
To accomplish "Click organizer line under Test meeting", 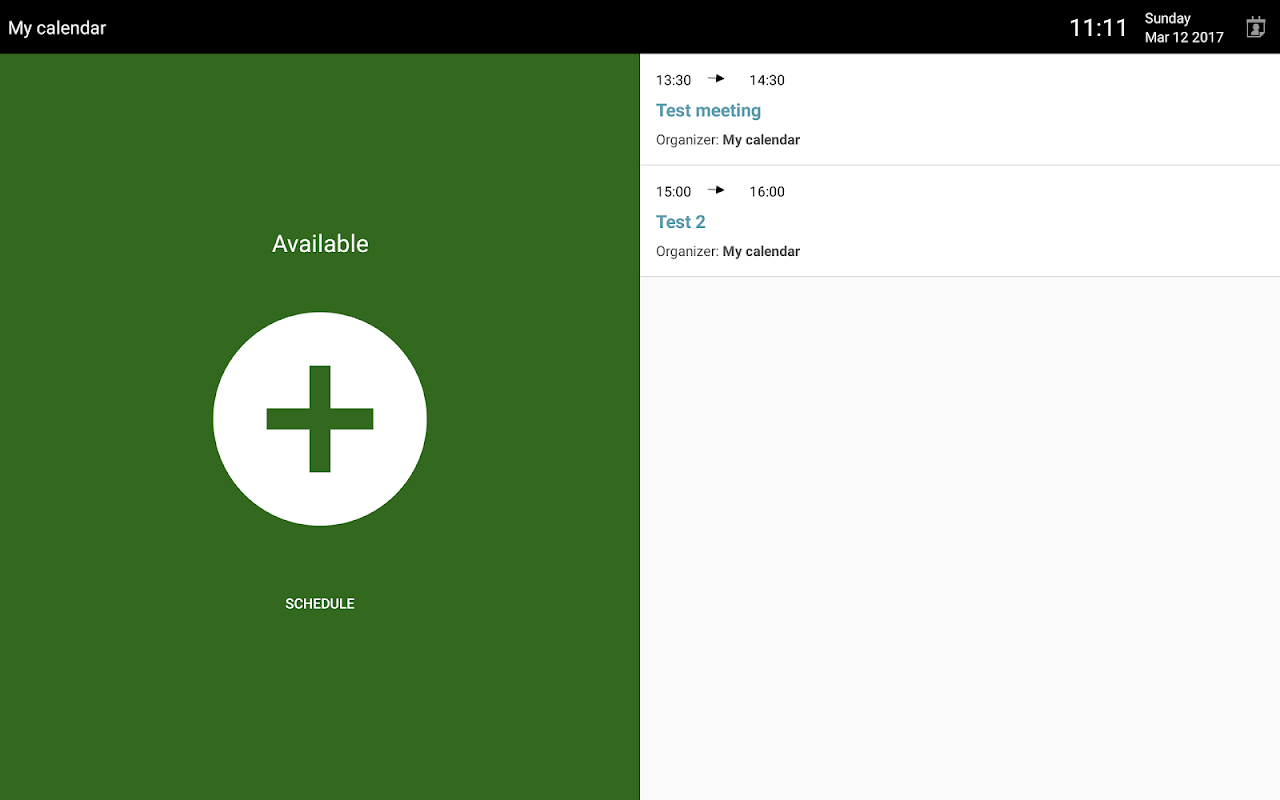I will [x=728, y=140].
